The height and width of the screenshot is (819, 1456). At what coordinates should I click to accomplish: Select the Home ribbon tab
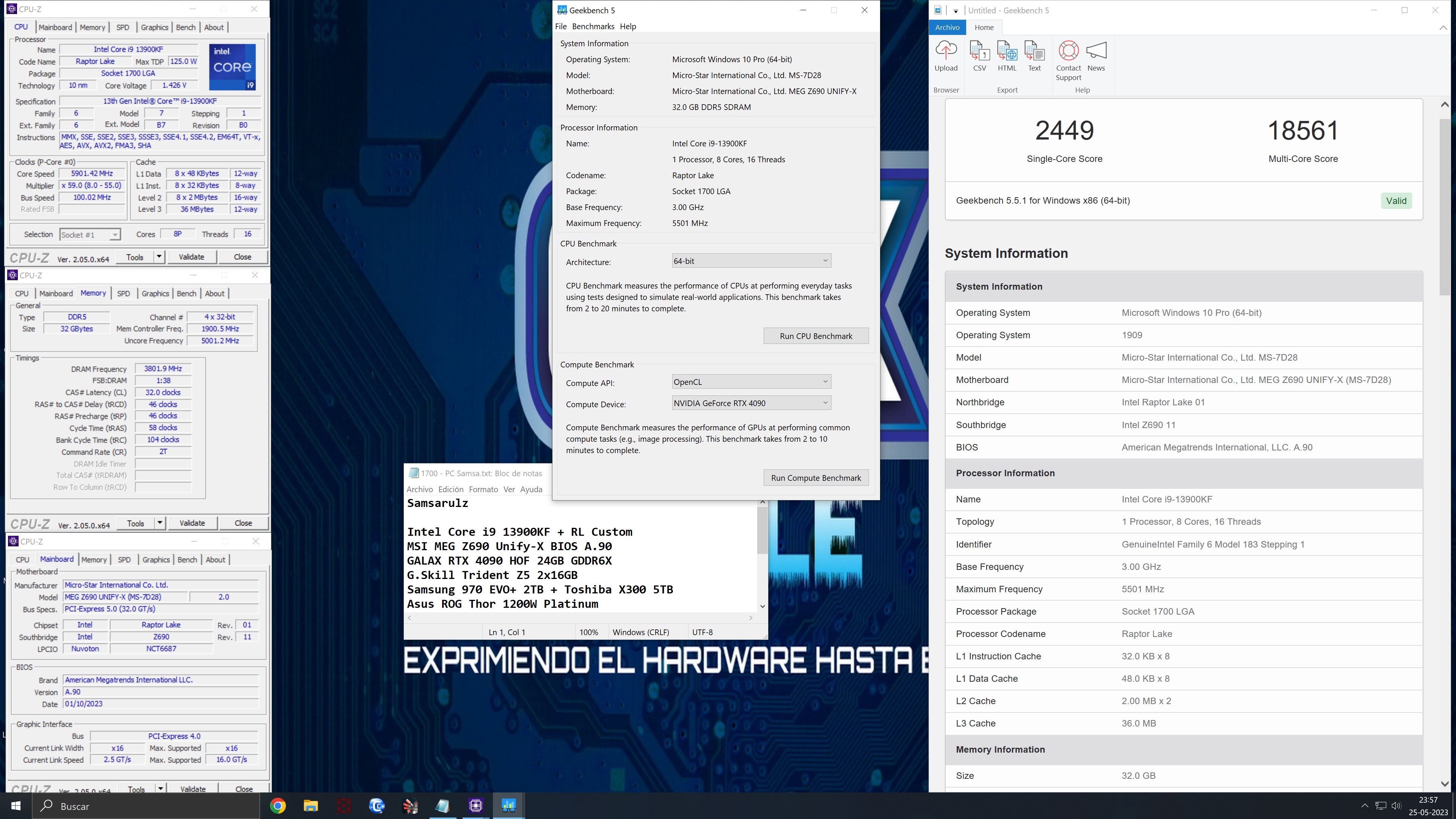coord(984,27)
